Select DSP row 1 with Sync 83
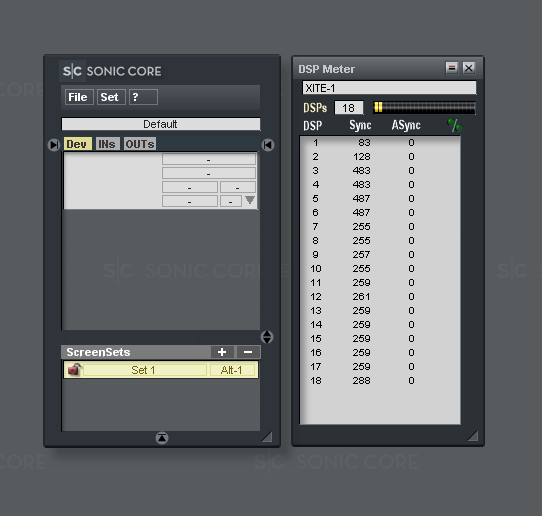 (x=380, y=143)
